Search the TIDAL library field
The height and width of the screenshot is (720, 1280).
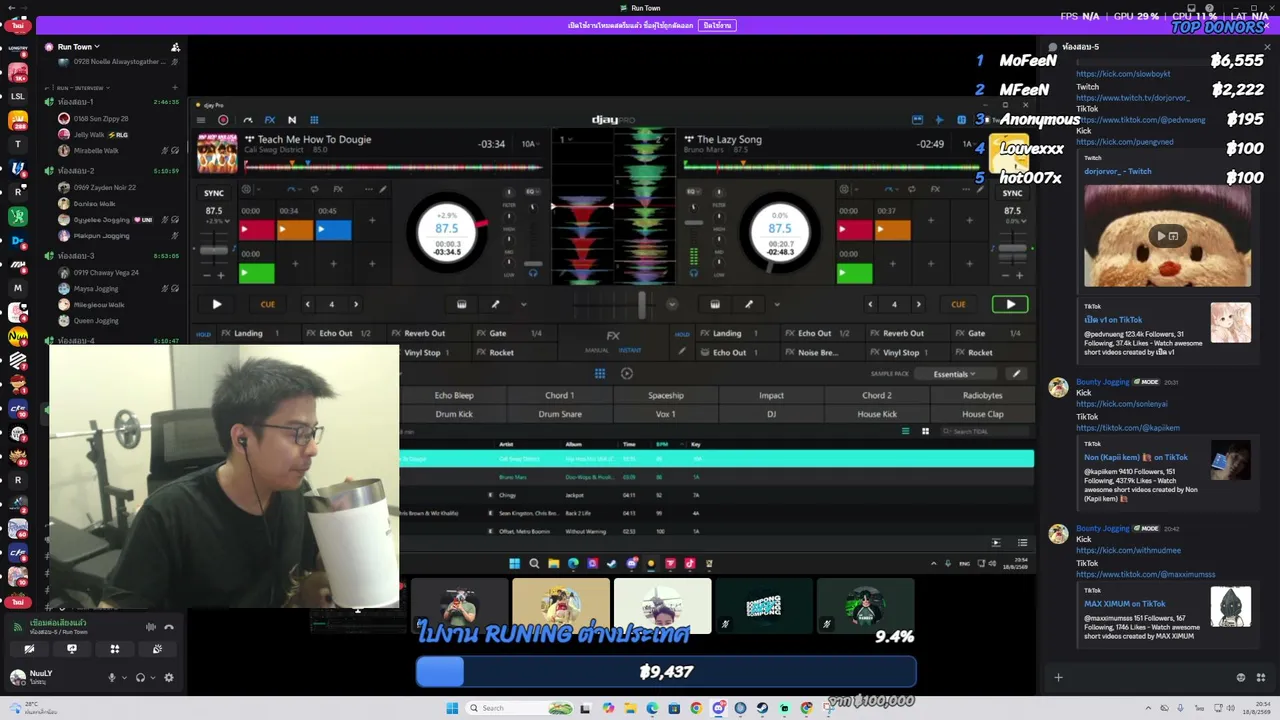tap(983, 431)
